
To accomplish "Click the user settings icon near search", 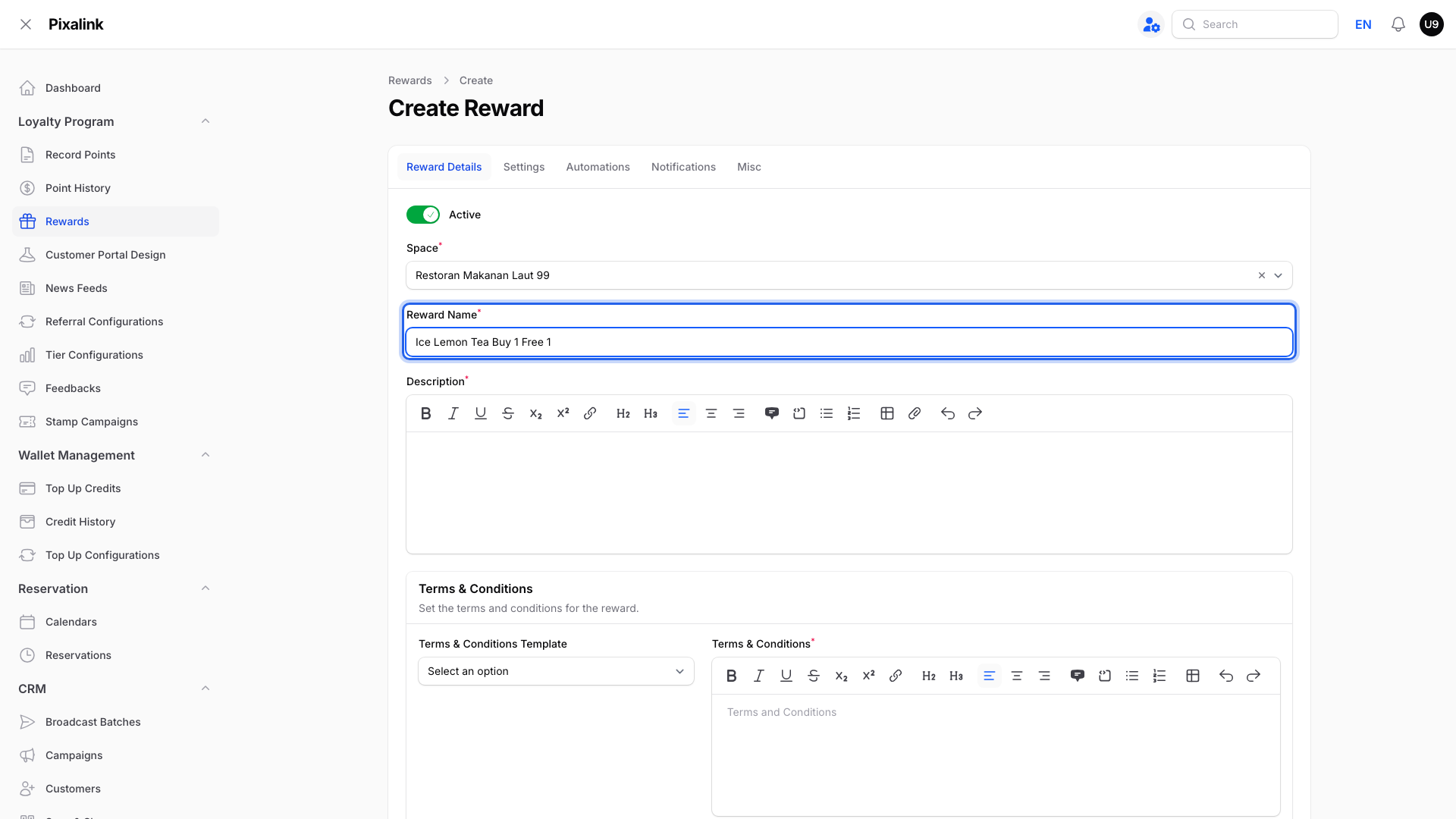I will [x=1151, y=24].
